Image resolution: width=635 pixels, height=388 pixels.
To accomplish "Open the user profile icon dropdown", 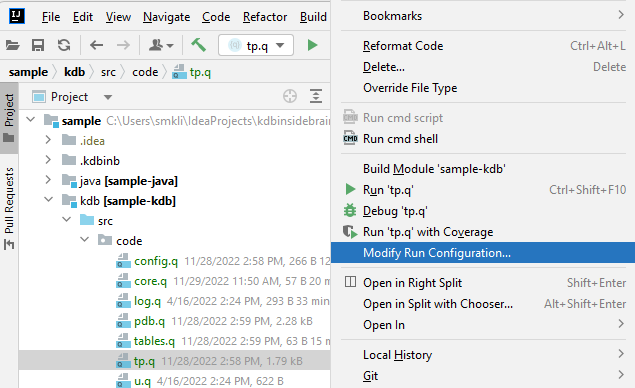I will pos(161,45).
